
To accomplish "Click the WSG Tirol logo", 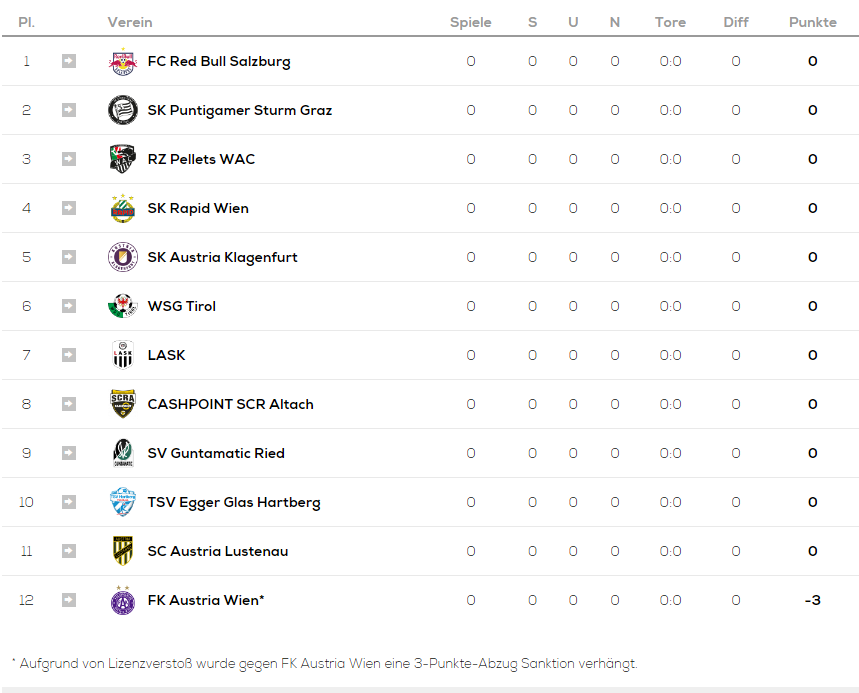I will [x=123, y=306].
